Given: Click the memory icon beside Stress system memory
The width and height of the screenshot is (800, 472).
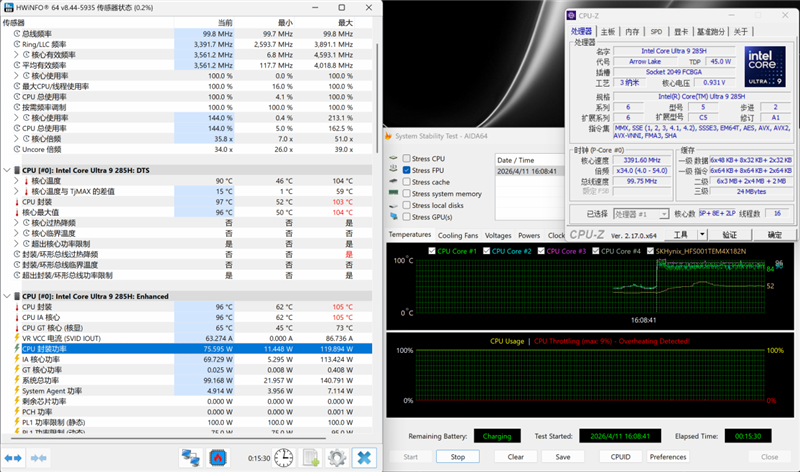Looking at the screenshot, I should 393,193.
